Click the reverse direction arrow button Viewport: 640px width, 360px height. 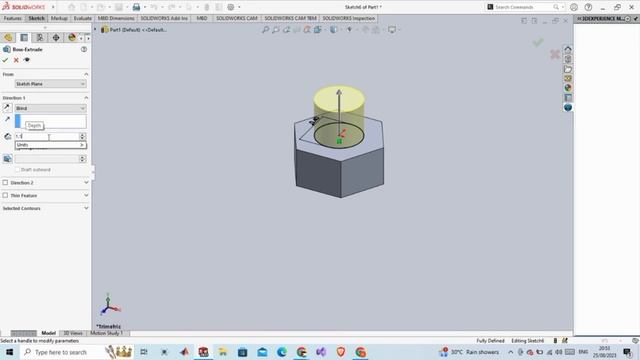(x=7, y=108)
